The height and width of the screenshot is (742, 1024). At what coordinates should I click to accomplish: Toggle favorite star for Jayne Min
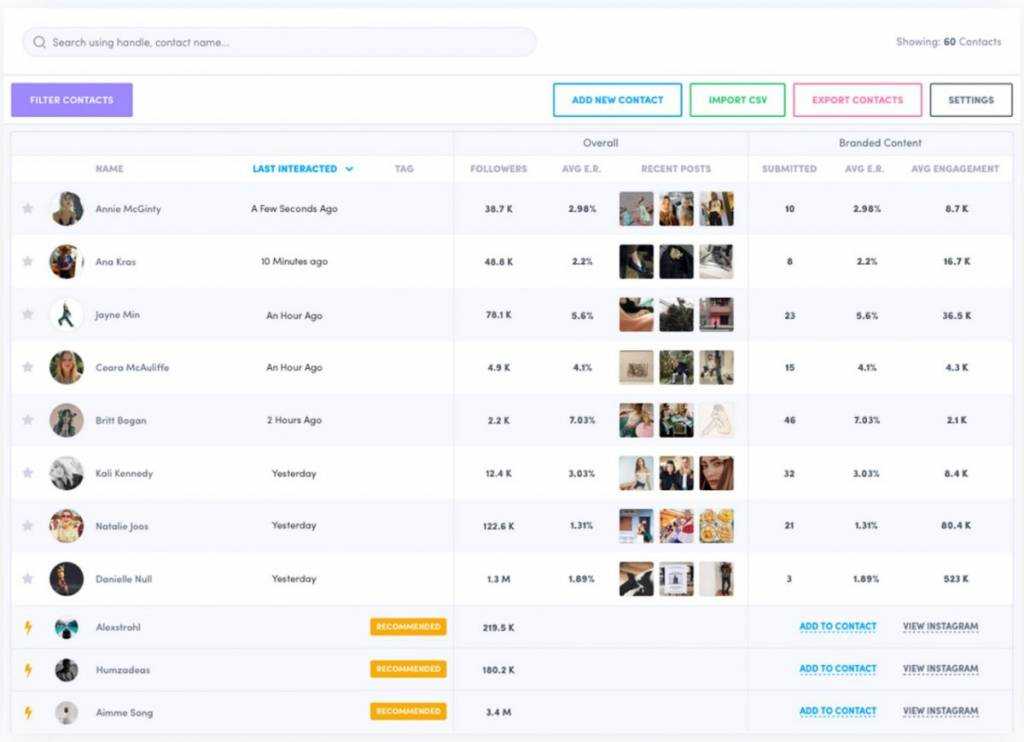coord(28,315)
